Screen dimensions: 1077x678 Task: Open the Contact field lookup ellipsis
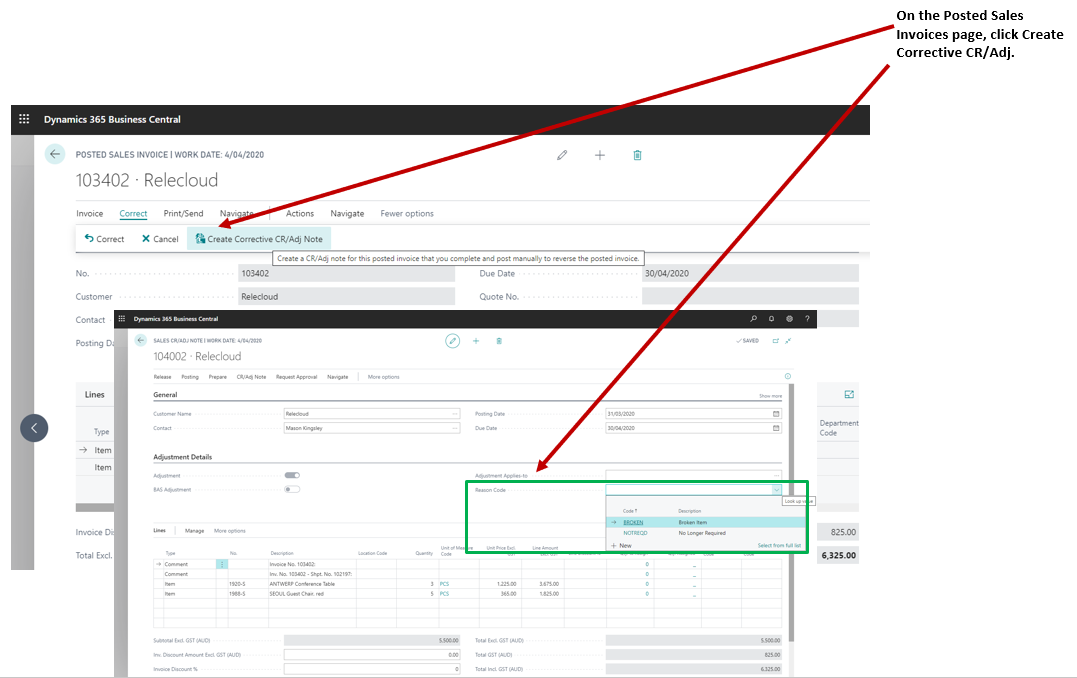(x=454, y=428)
